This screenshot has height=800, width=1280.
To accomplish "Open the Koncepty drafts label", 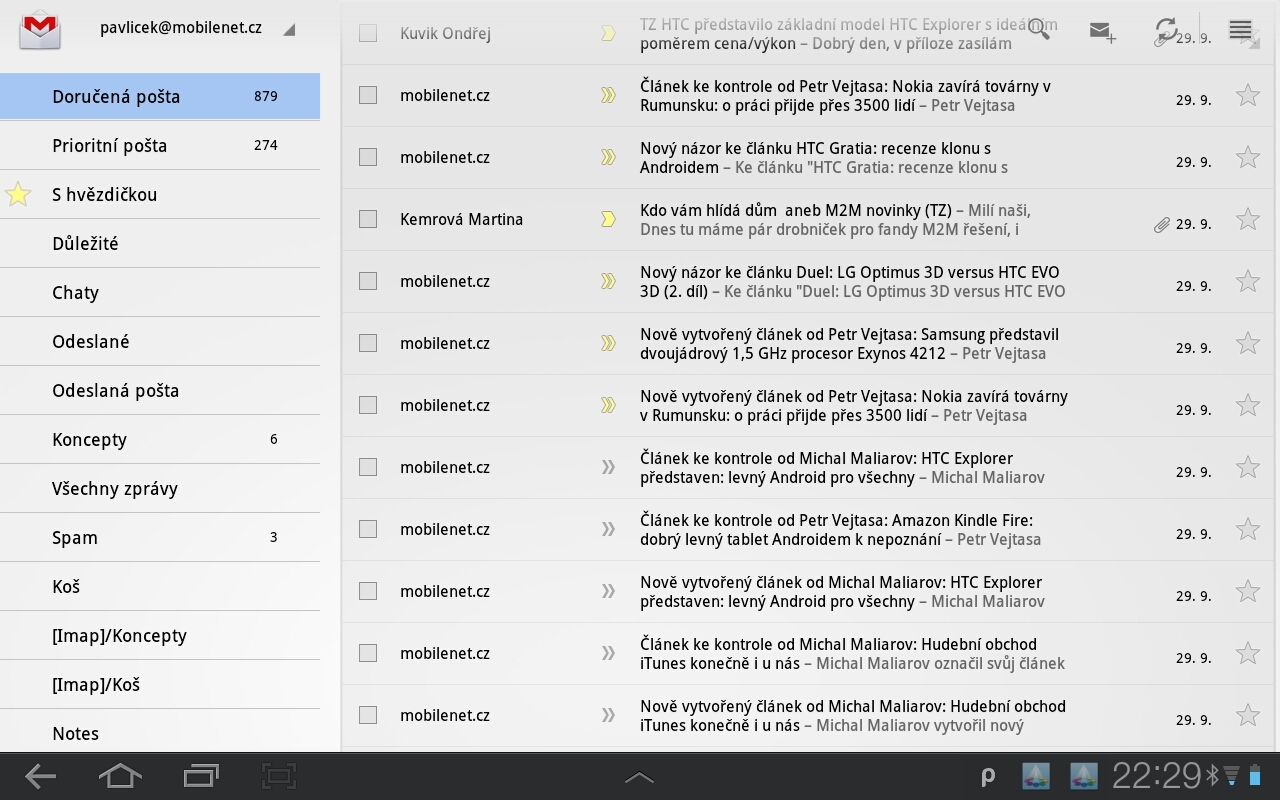I will pos(160,440).
